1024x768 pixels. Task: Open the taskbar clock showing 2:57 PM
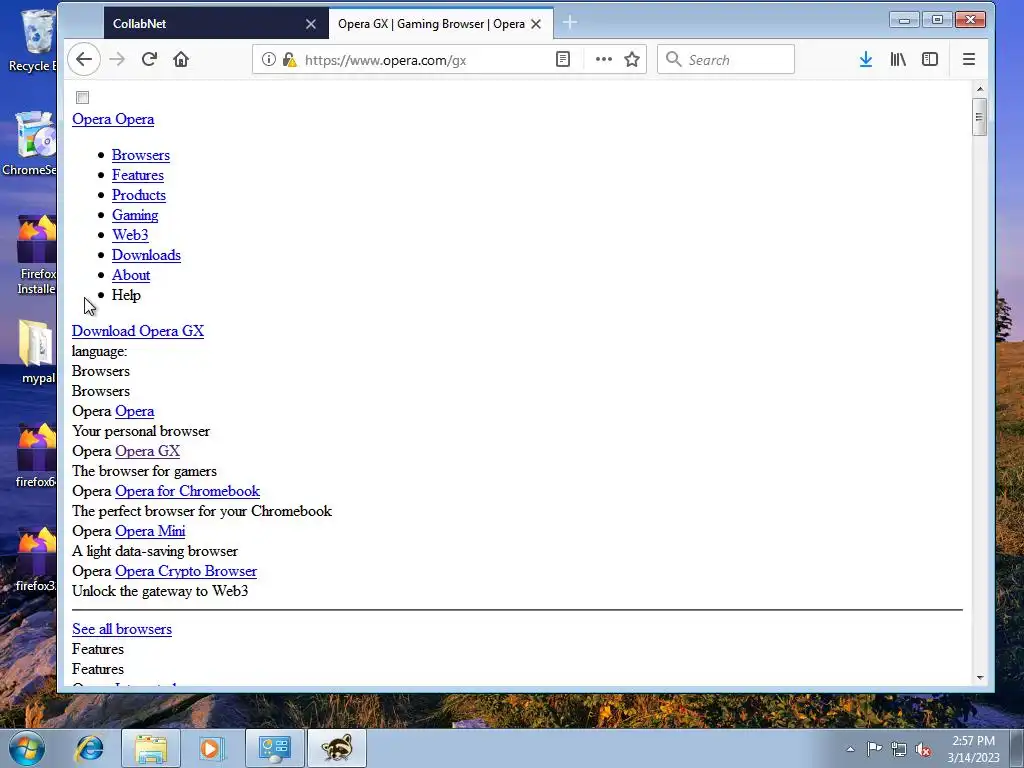(973, 749)
